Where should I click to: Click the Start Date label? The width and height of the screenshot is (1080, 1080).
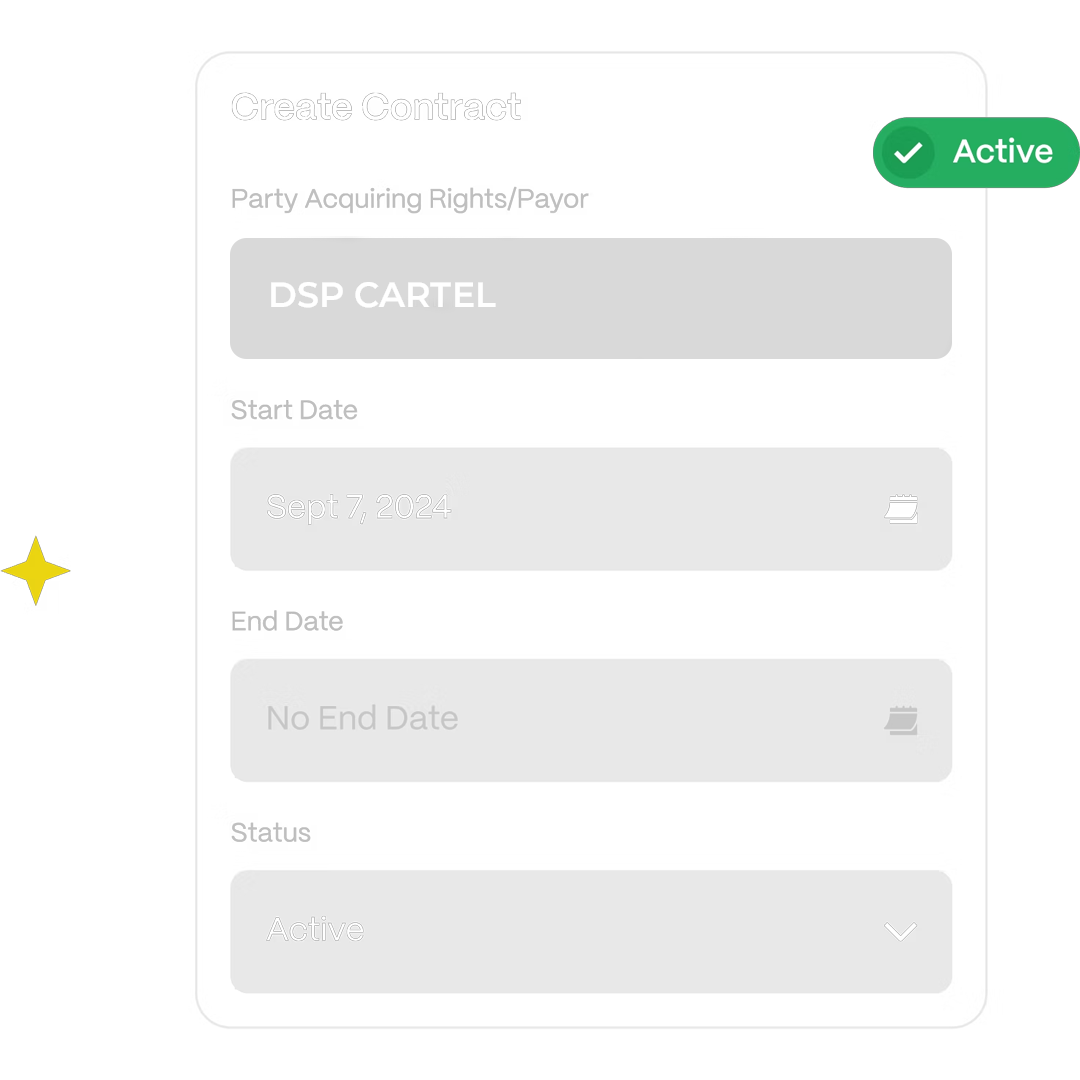(294, 410)
